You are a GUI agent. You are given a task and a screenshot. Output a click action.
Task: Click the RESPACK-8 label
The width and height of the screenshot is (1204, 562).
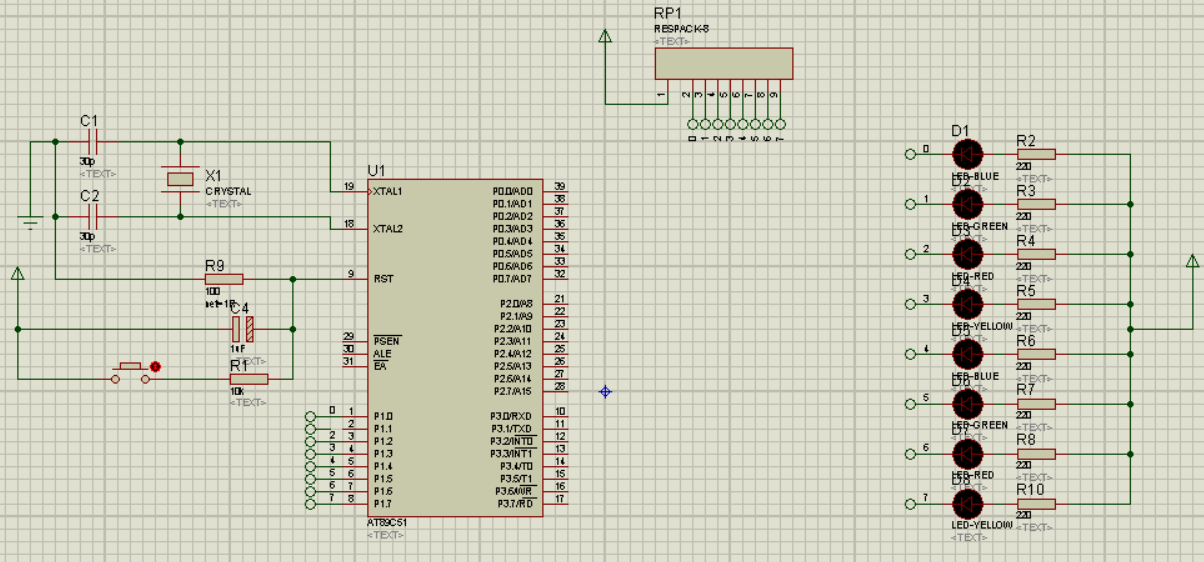click(x=681, y=29)
